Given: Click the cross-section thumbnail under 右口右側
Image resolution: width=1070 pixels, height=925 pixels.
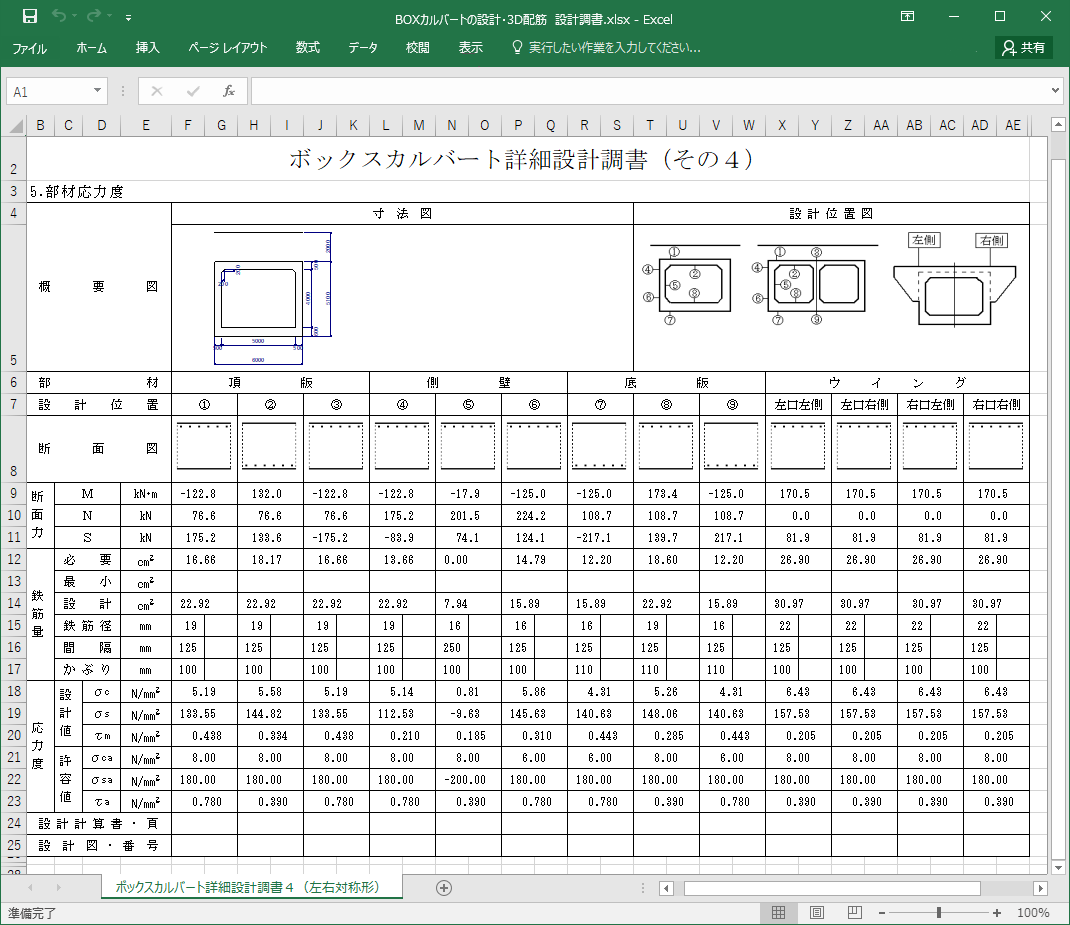Looking at the screenshot, I should (x=996, y=445).
